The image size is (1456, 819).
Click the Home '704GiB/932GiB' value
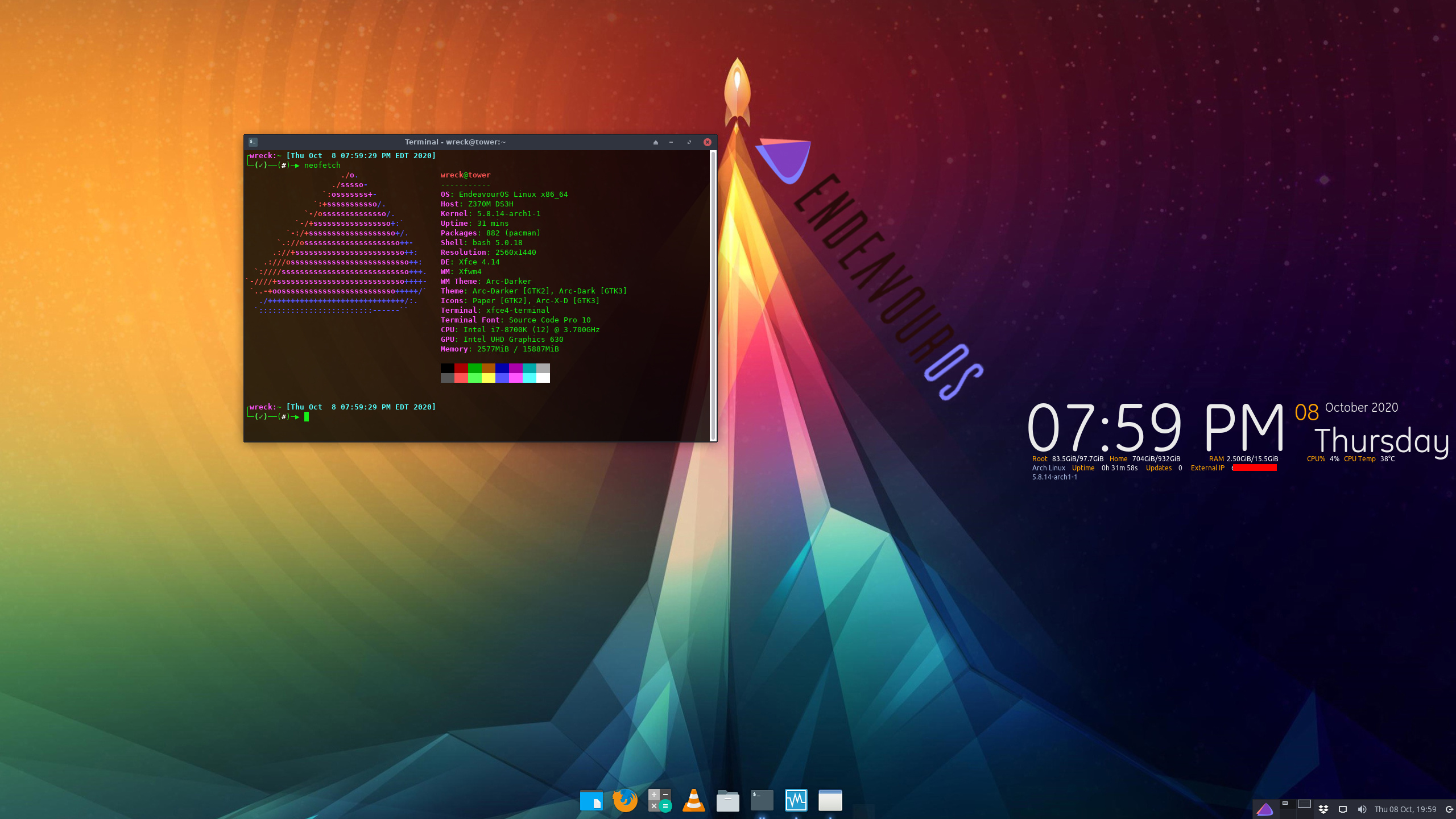(x=1156, y=459)
